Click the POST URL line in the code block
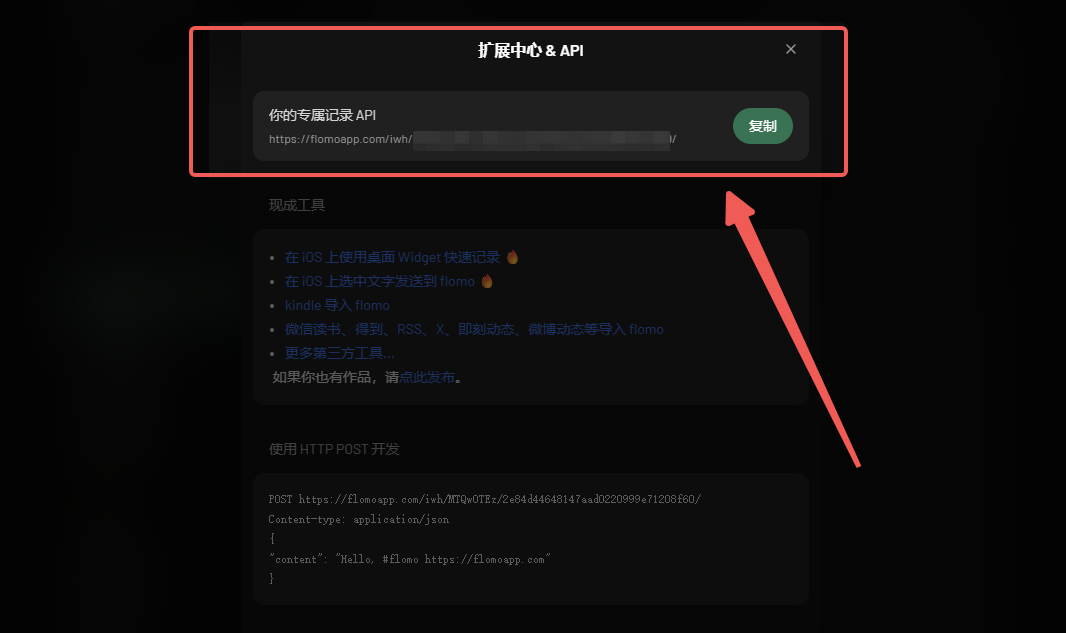 pos(485,499)
